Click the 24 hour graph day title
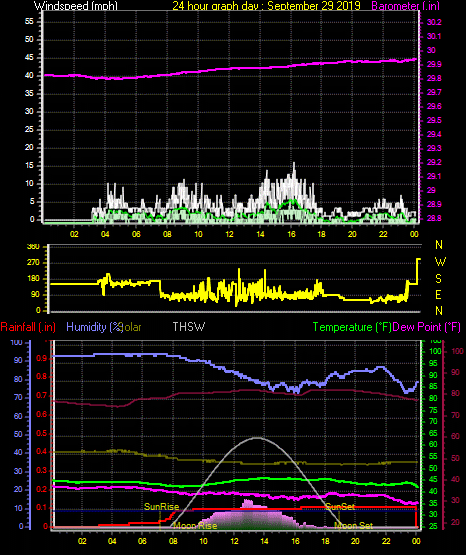 click(266, 6)
